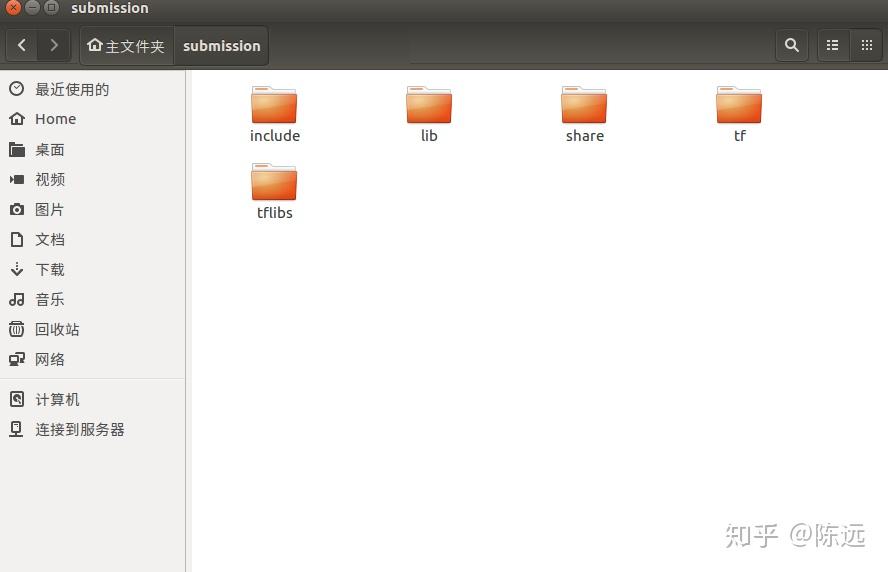The height and width of the screenshot is (572, 888).
Task: Click the disk icon for 计算机
Action: click(17, 399)
